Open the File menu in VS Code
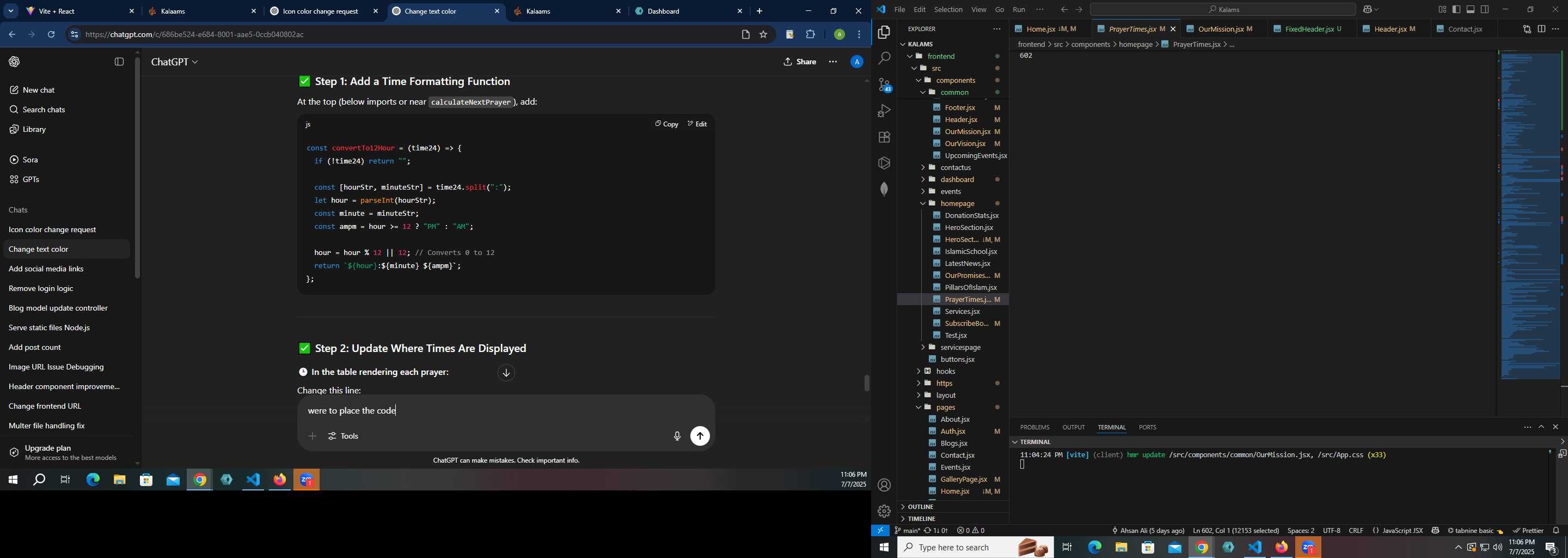This screenshot has width=1568, height=558. coord(899,10)
